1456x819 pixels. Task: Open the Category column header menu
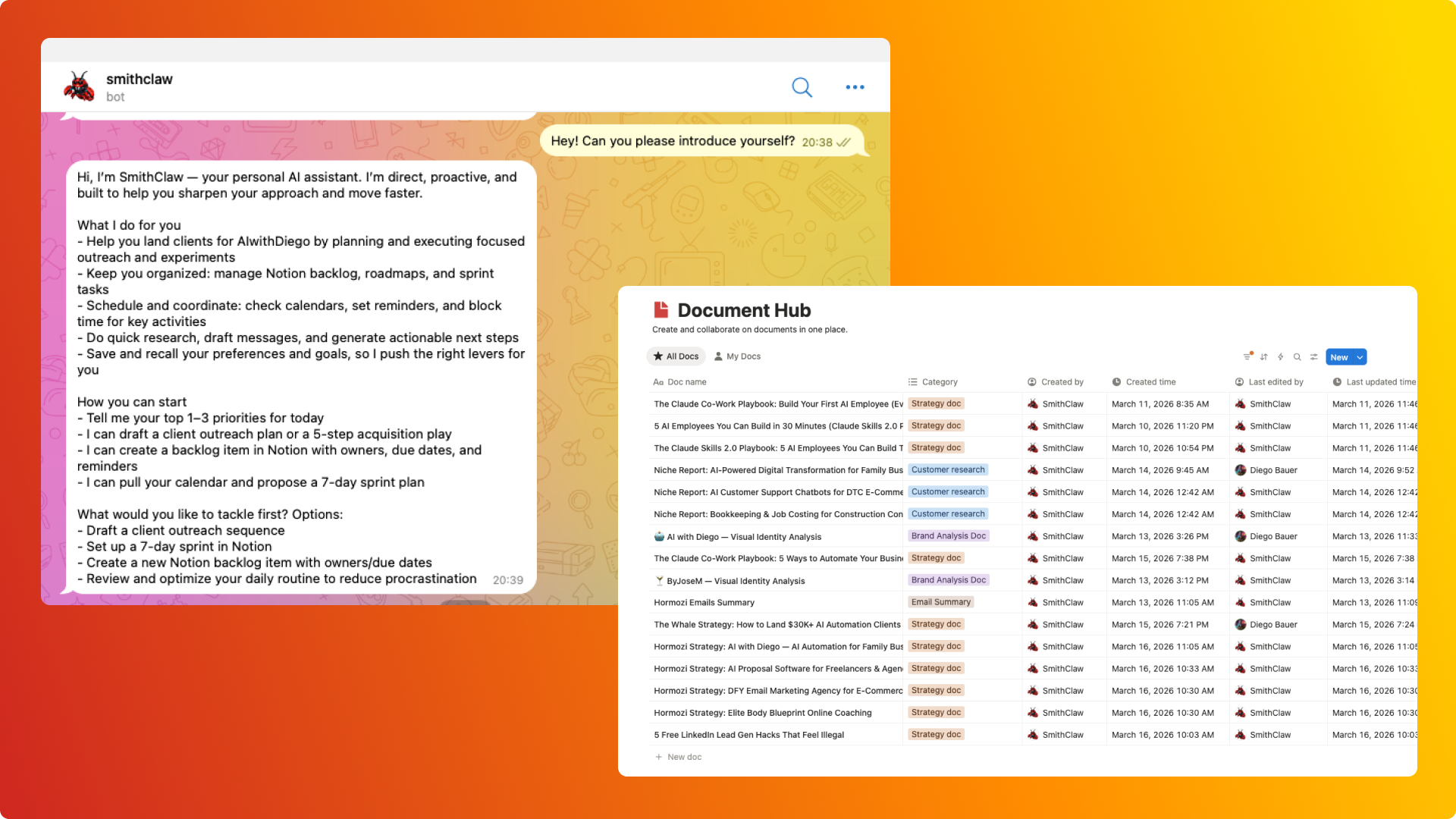[x=939, y=382]
